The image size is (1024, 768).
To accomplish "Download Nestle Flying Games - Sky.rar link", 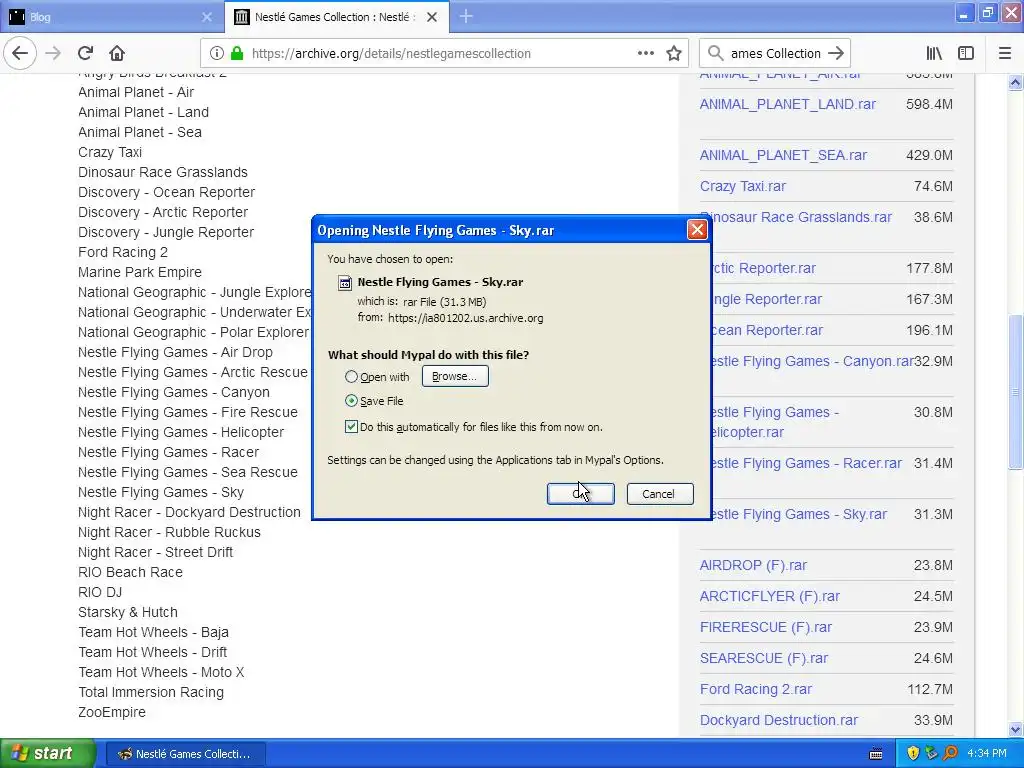I will pyautogui.click(x=799, y=514).
